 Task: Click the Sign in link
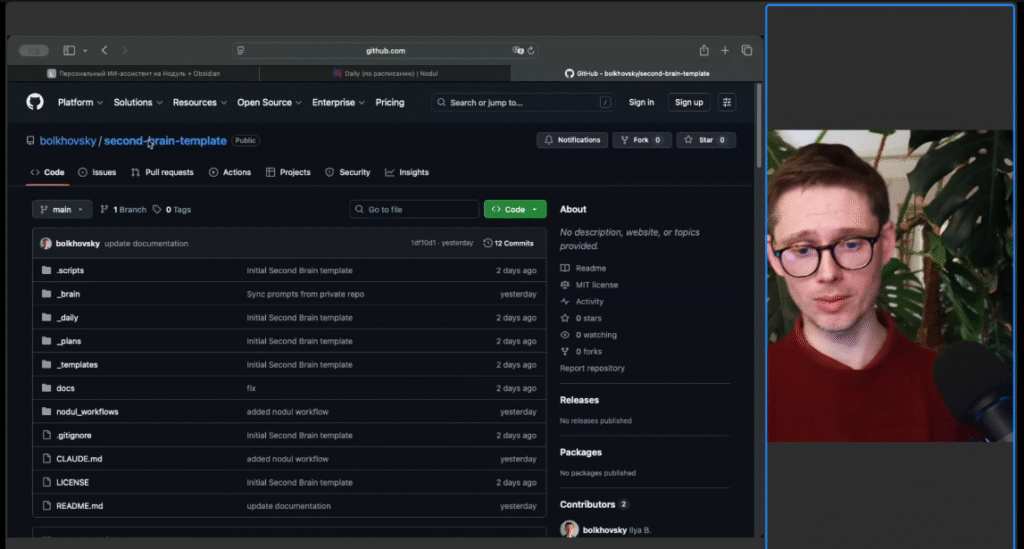tap(641, 102)
